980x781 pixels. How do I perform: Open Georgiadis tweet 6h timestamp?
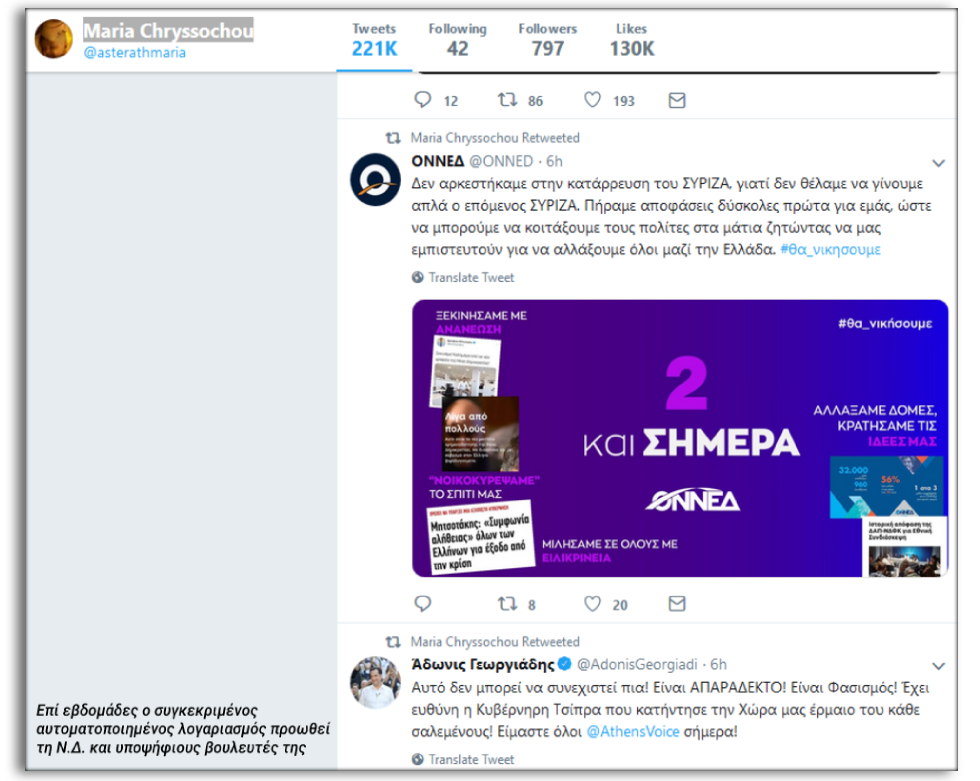pyautogui.click(x=719, y=664)
